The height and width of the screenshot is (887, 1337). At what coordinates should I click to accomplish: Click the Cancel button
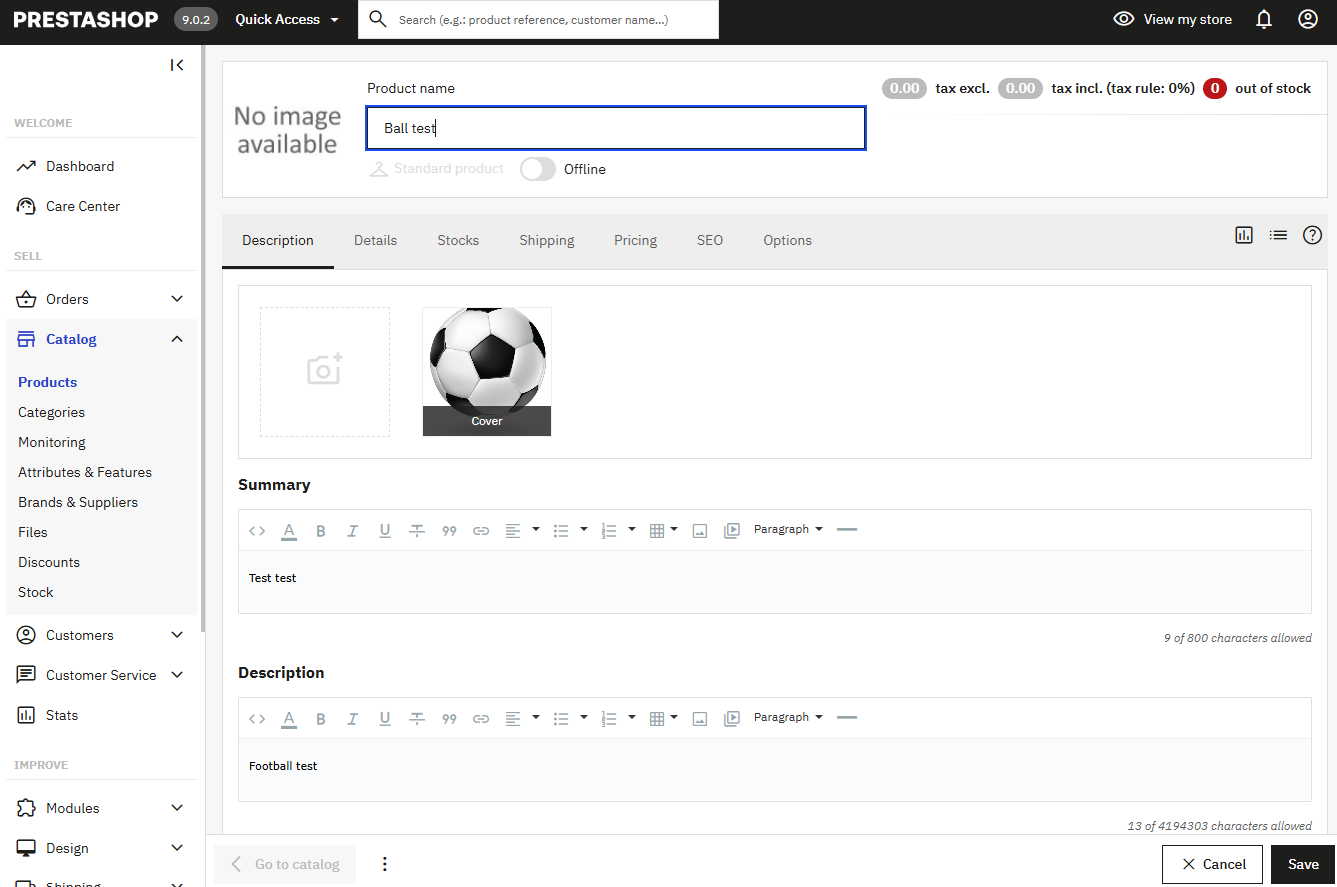tap(1213, 864)
